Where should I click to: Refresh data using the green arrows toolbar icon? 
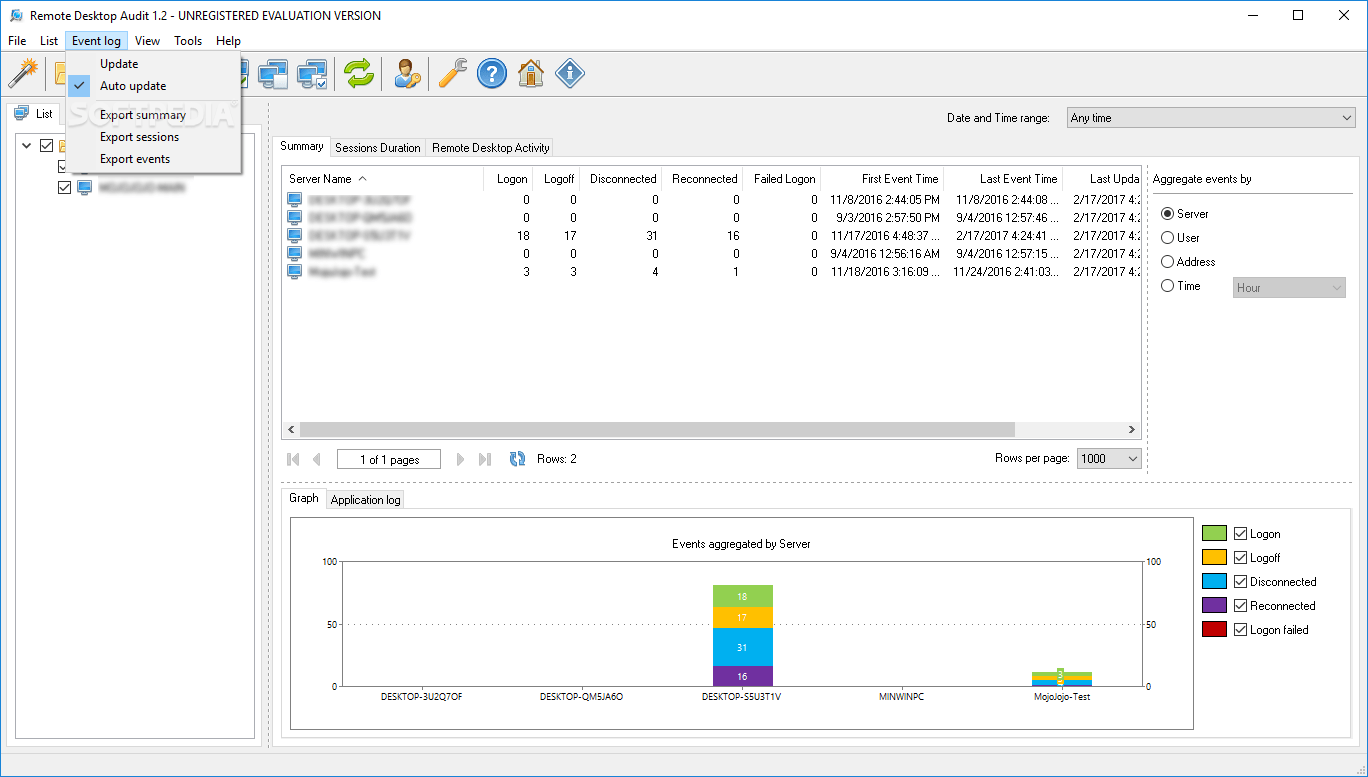(x=359, y=73)
